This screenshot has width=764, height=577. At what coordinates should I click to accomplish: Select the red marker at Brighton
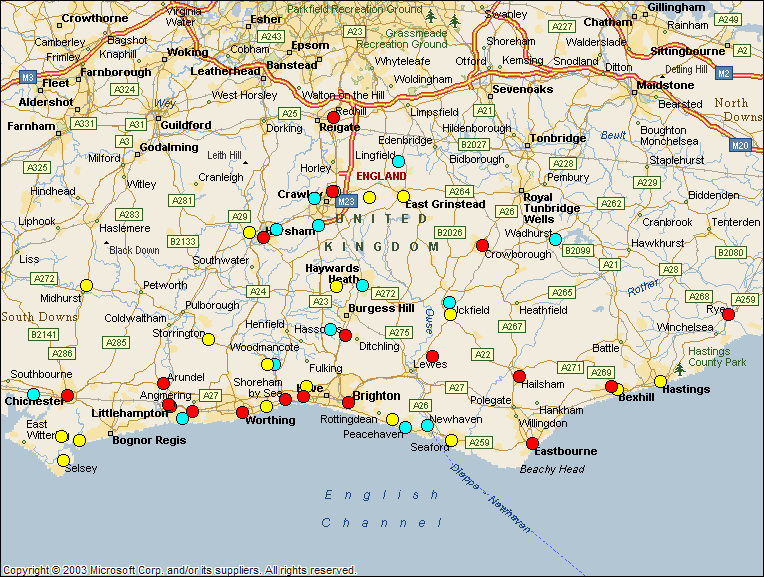[348, 402]
